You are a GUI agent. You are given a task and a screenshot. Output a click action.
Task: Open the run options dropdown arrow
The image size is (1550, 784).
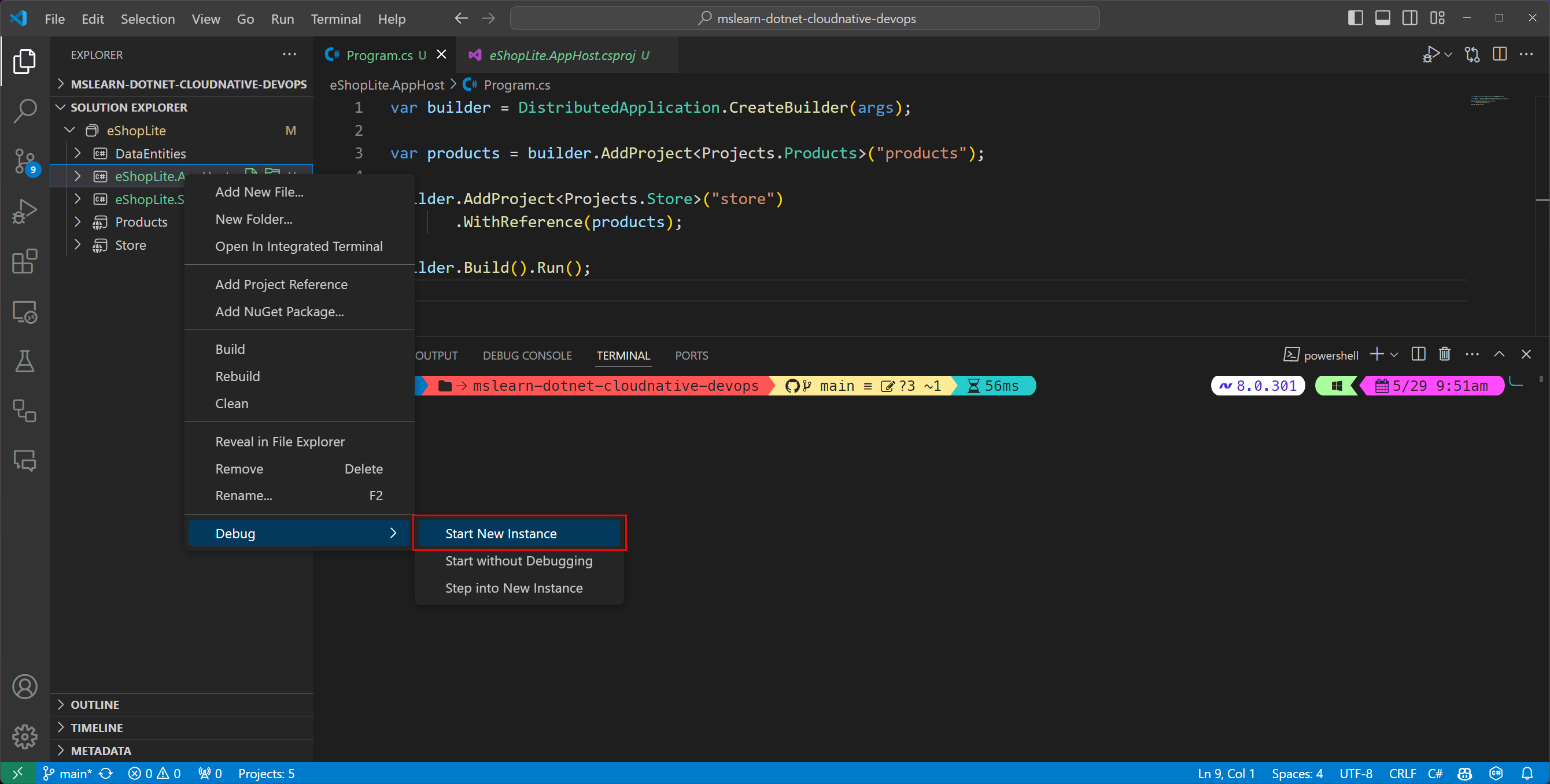[x=1448, y=55]
